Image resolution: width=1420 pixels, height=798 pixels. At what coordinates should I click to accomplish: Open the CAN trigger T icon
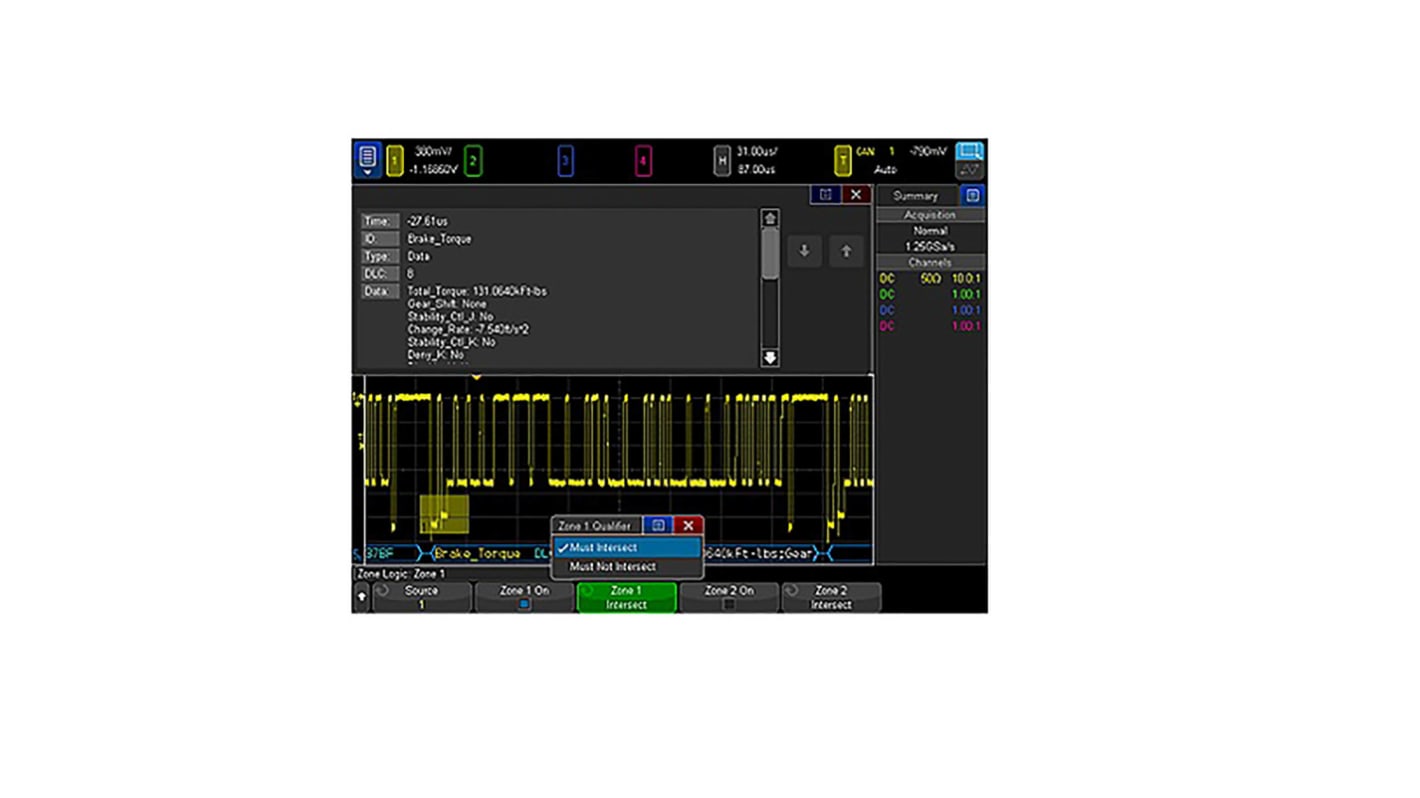pos(843,160)
